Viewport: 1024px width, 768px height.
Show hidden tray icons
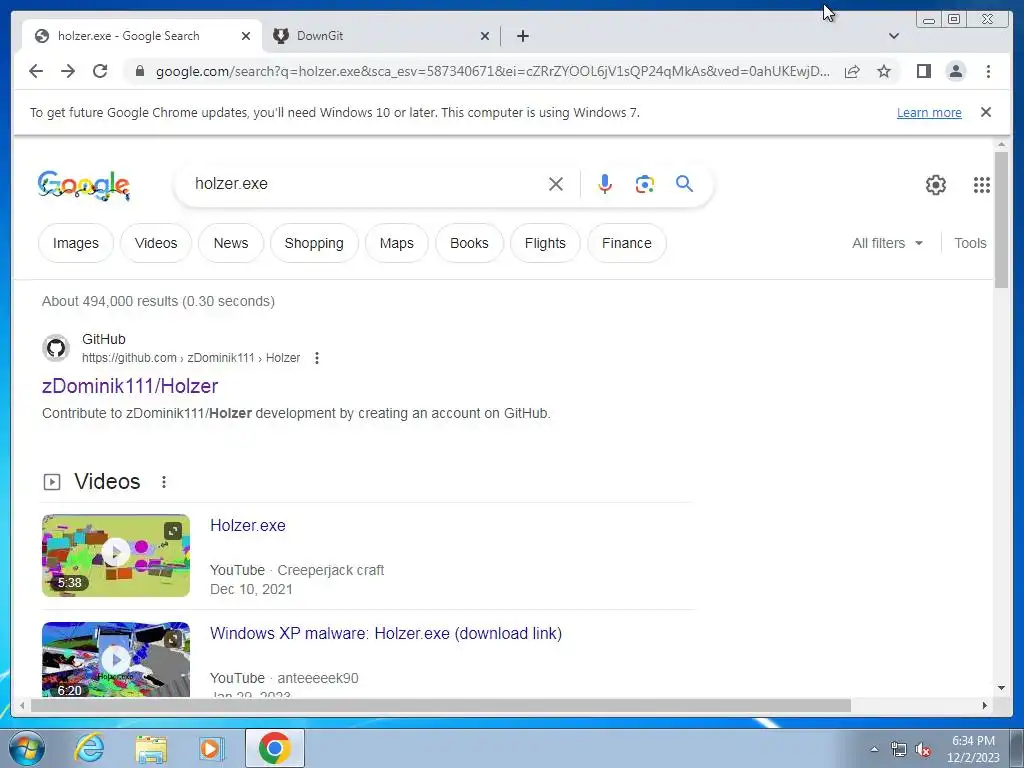click(x=874, y=749)
